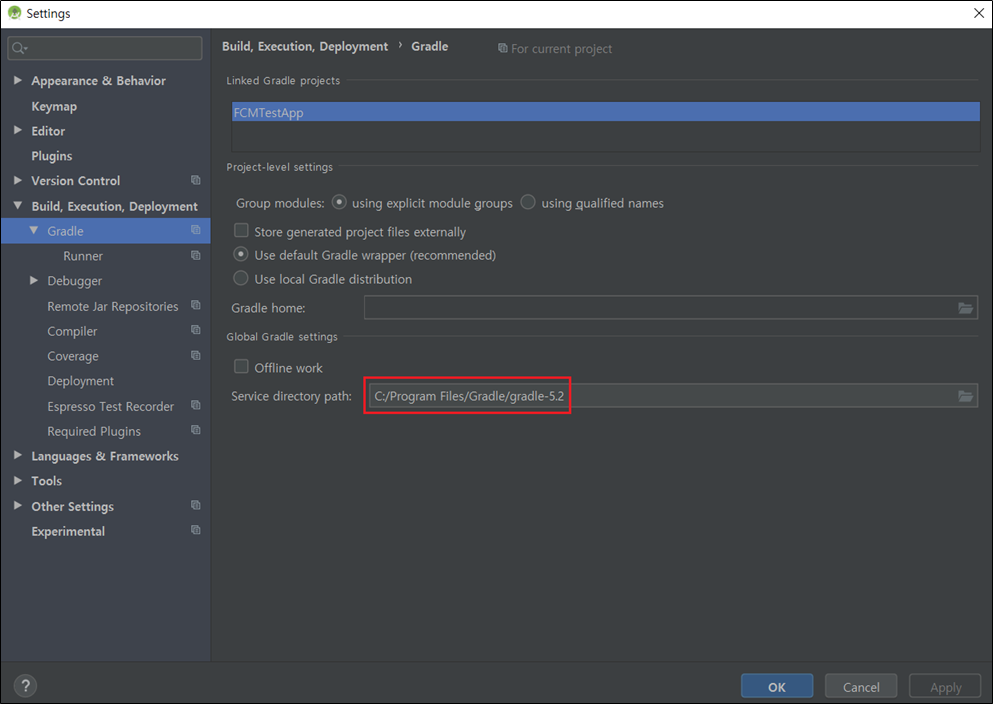Collapse the Gradle tree node arrow
Viewport: 993px width, 704px height.
click(34, 230)
